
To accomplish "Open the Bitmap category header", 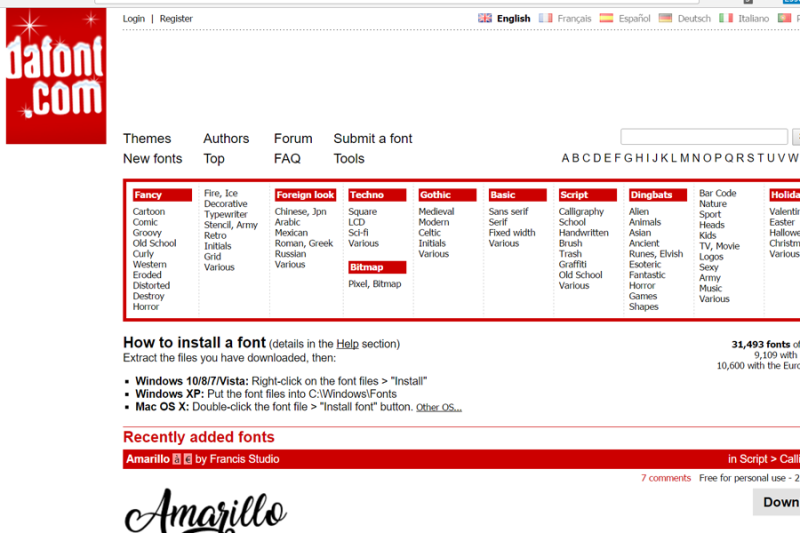I will pos(377,267).
